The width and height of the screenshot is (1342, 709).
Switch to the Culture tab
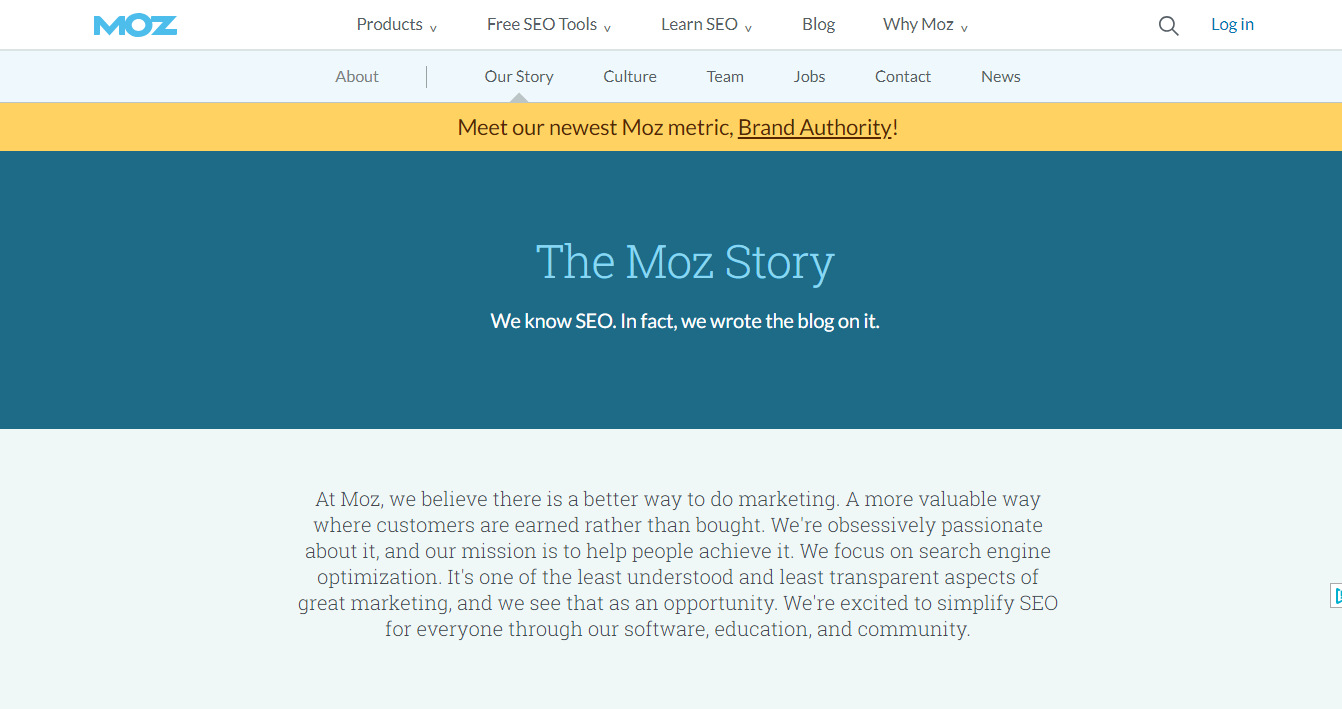629,76
